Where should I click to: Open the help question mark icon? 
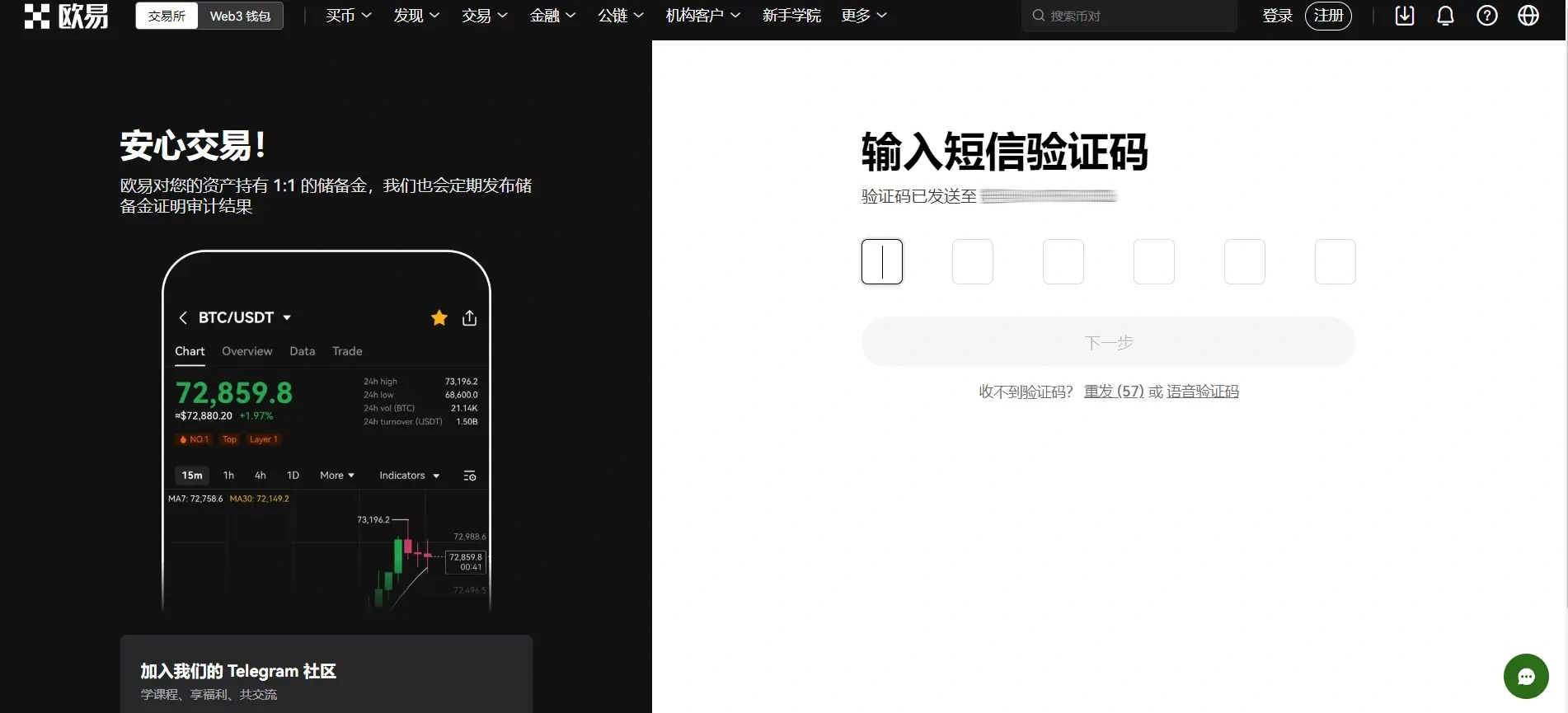point(1486,16)
